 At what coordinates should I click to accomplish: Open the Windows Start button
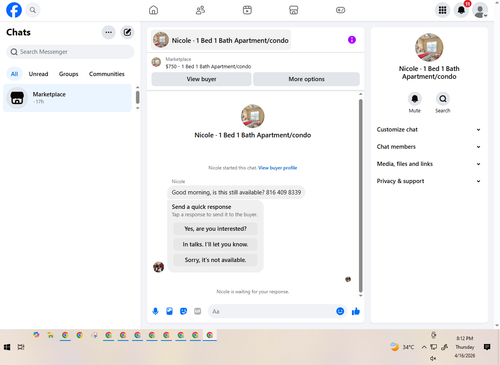7,347
